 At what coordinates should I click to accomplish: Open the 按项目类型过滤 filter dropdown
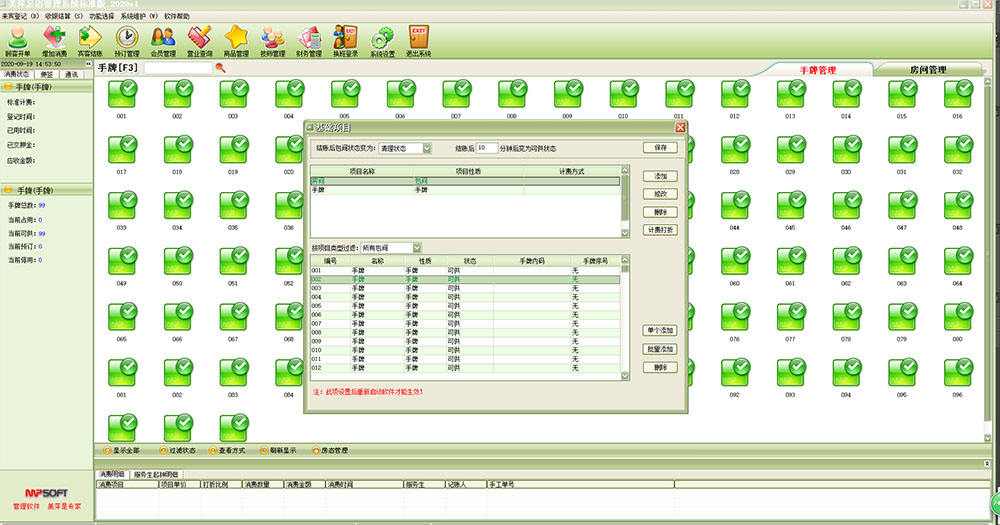coord(417,247)
